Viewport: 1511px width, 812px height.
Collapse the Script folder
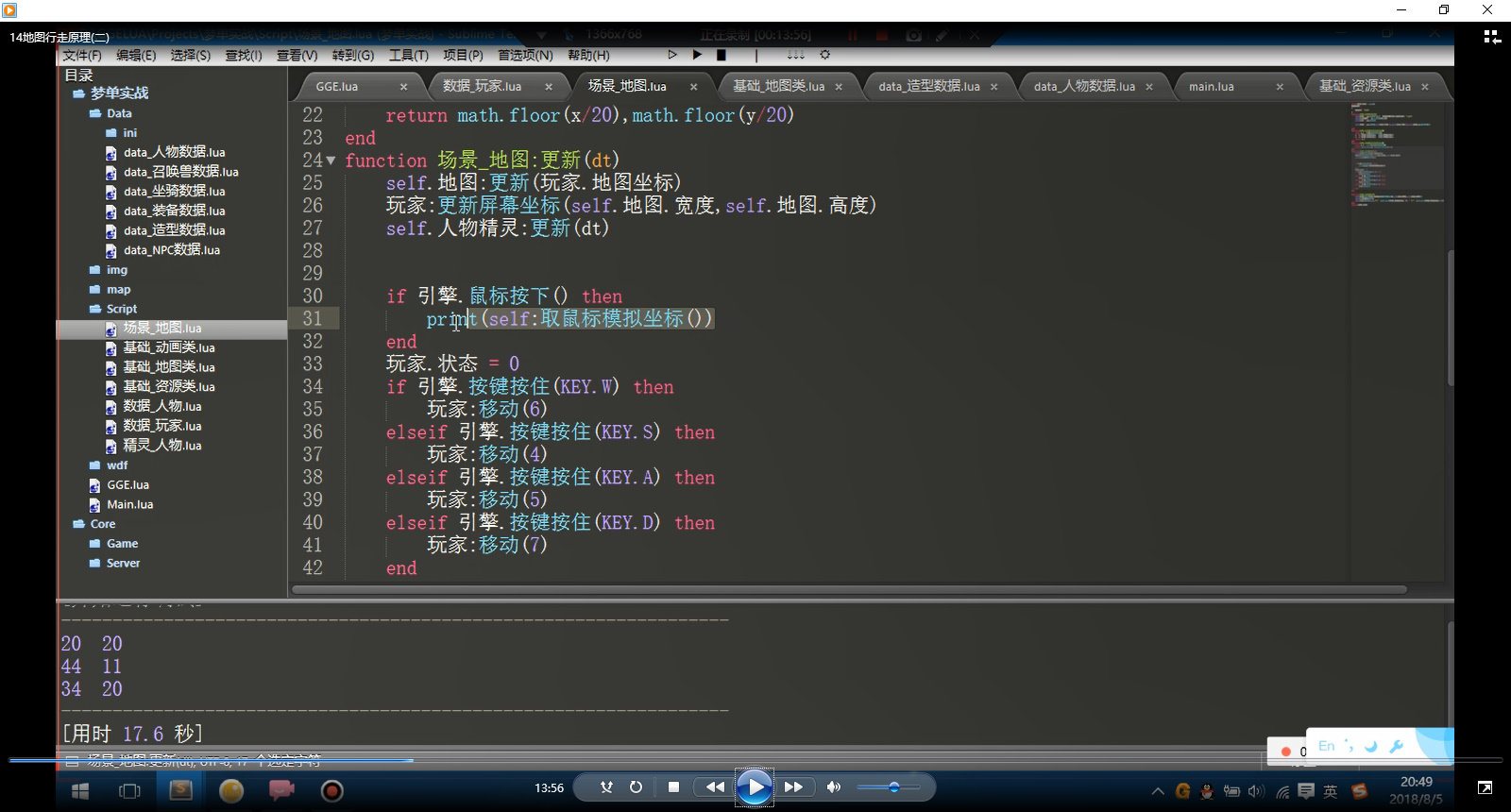point(95,309)
